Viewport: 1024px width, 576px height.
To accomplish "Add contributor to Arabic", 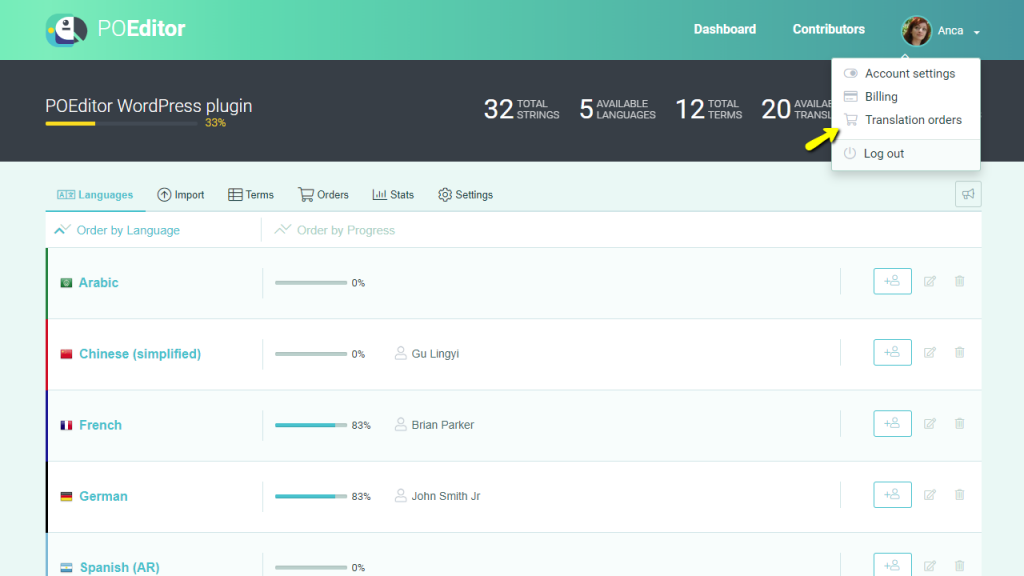I will tap(892, 281).
